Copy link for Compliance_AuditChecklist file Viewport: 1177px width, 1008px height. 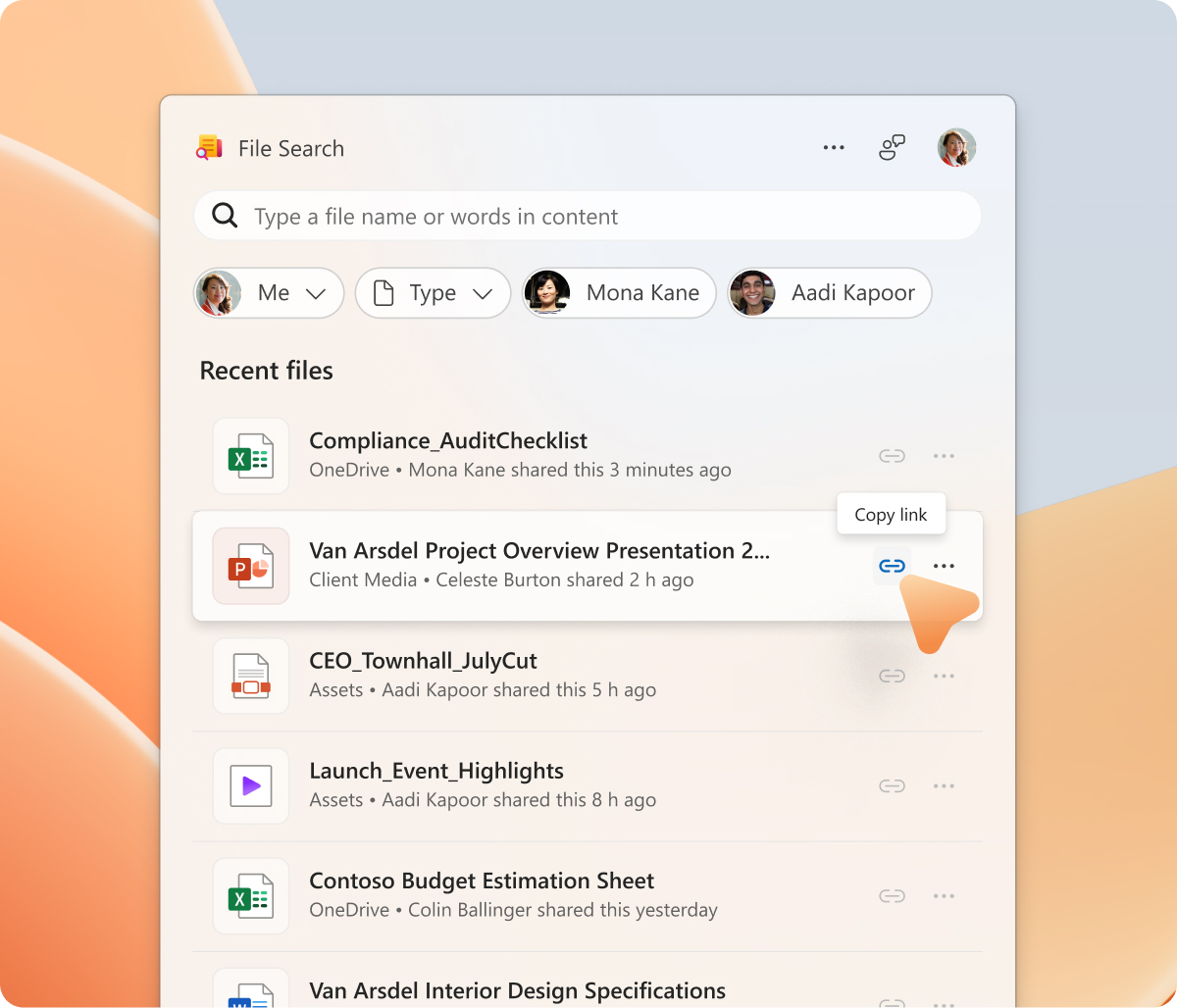click(x=892, y=456)
